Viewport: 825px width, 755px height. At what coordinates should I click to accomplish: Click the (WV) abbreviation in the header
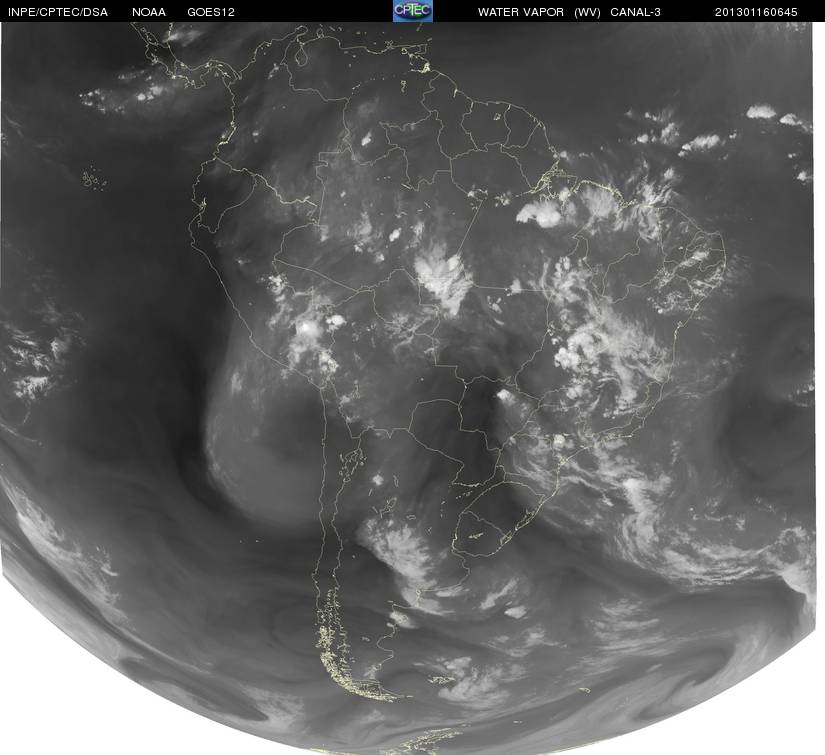587,12
